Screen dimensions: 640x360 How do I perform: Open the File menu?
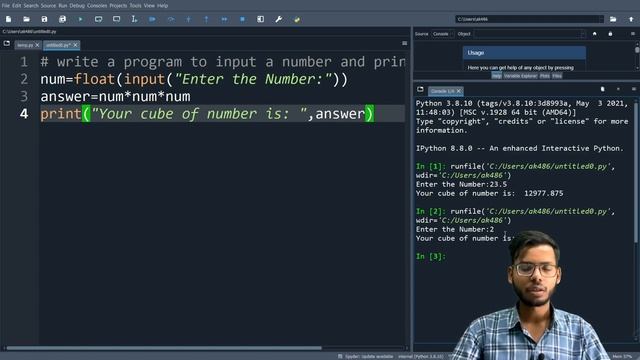point(6,6)
